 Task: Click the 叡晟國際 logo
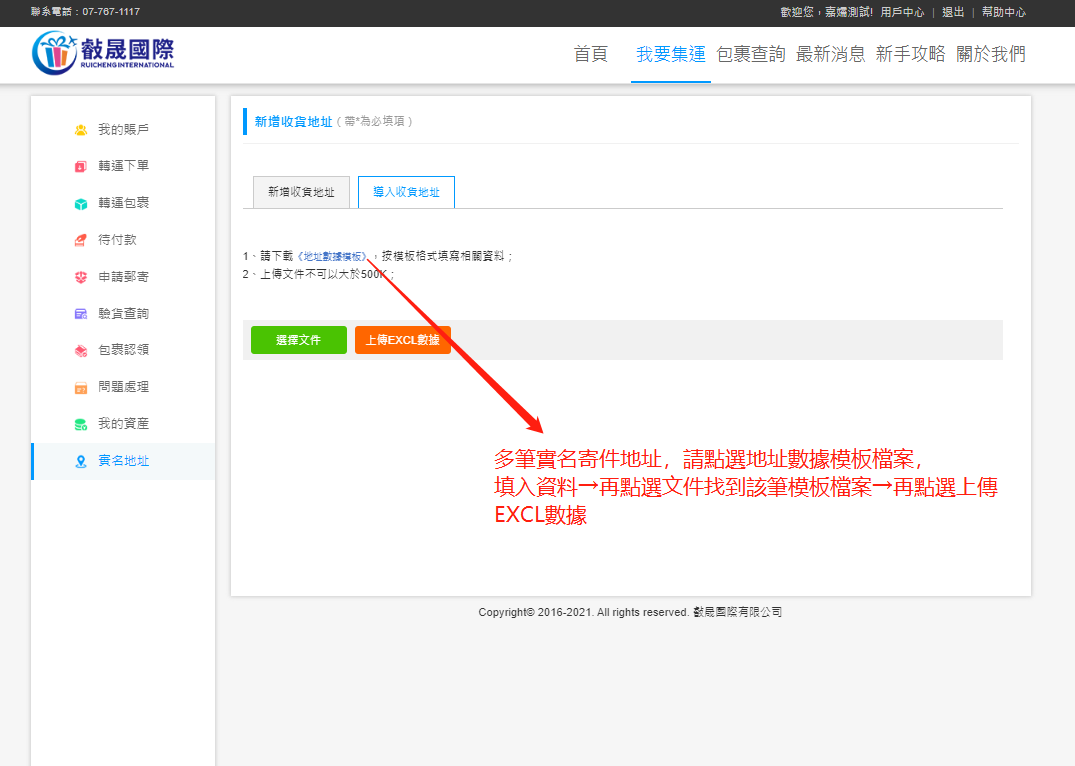tap(104, 53)
